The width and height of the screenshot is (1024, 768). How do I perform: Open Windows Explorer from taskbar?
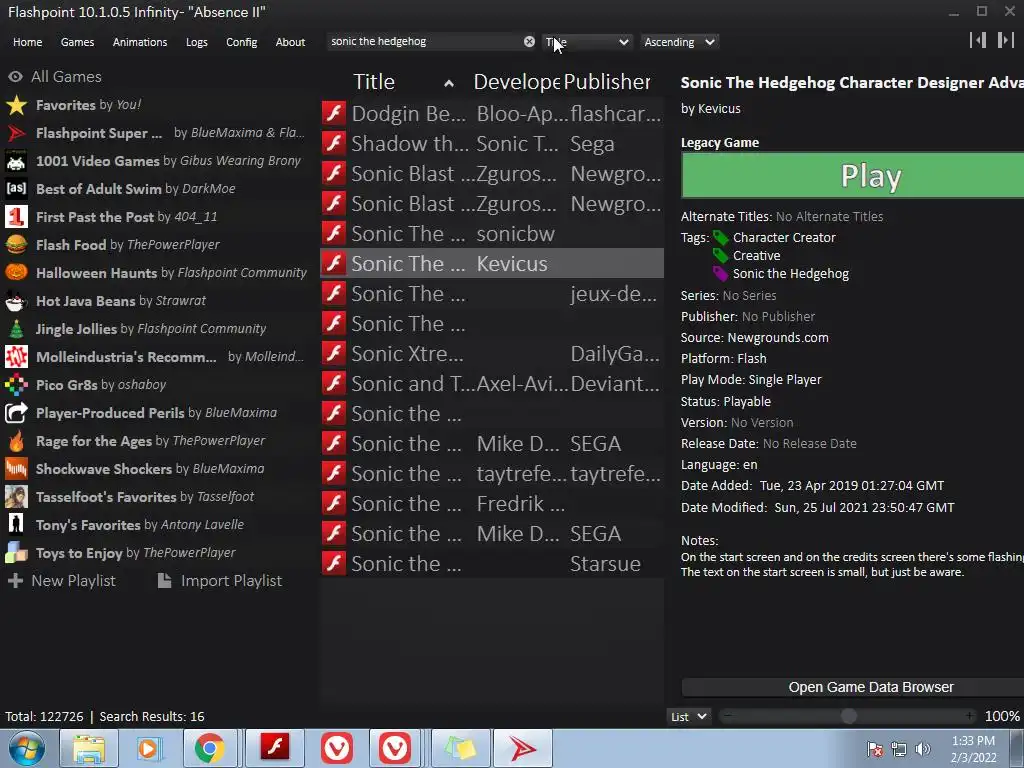(x=88, y=748)
